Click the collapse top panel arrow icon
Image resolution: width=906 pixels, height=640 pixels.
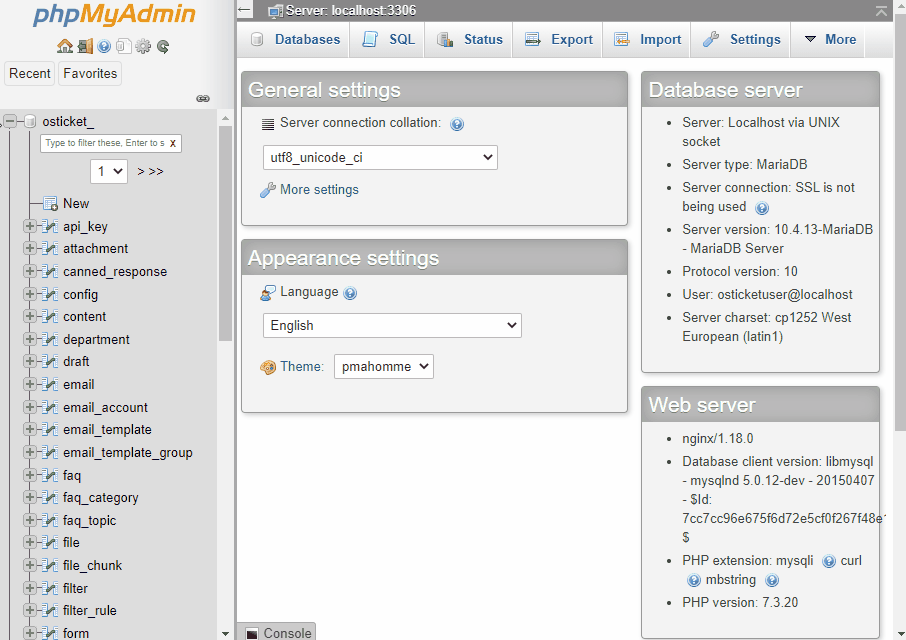pos(881,11)
